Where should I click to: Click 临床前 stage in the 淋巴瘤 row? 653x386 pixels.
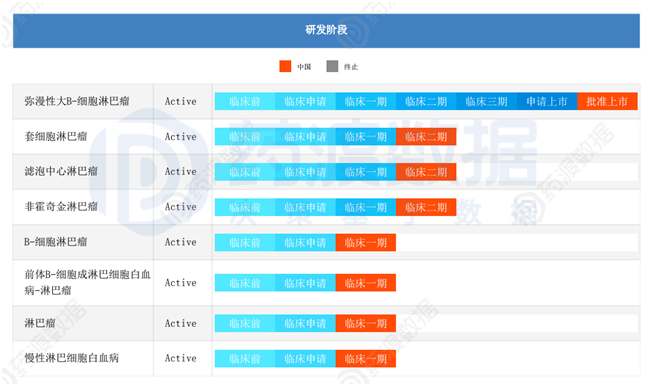click(x=245, y=323)
